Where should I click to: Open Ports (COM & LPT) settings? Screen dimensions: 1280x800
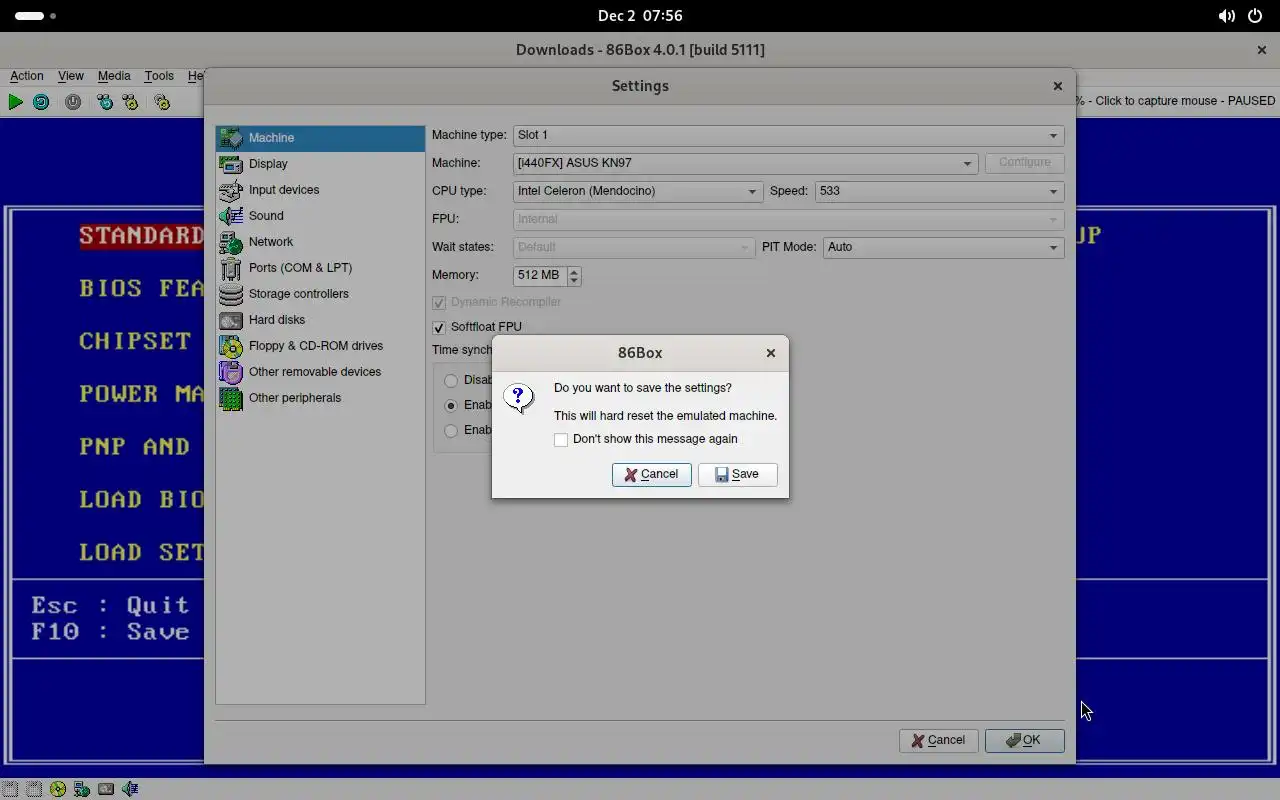pyautogui.click(x=320, y=268)
